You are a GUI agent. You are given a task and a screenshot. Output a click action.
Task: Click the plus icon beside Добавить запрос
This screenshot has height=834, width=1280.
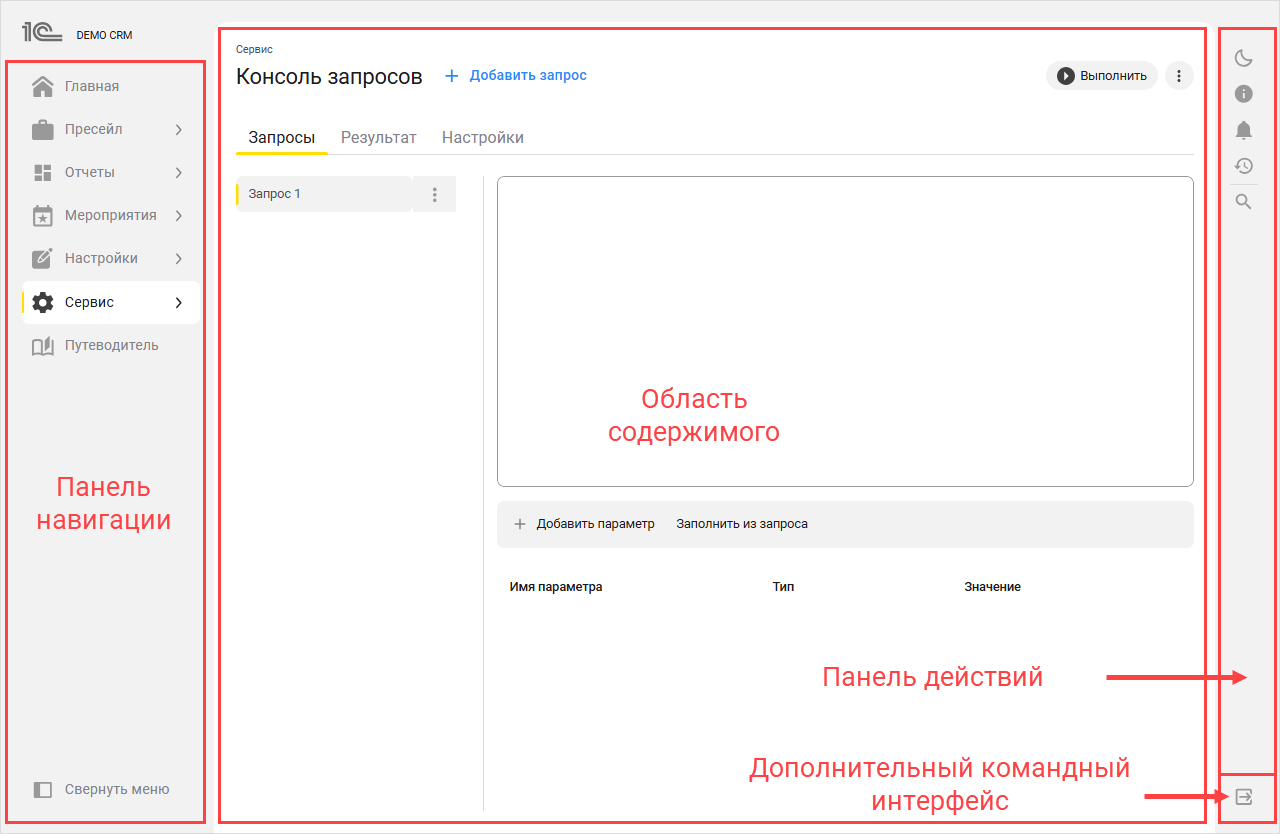452,76
